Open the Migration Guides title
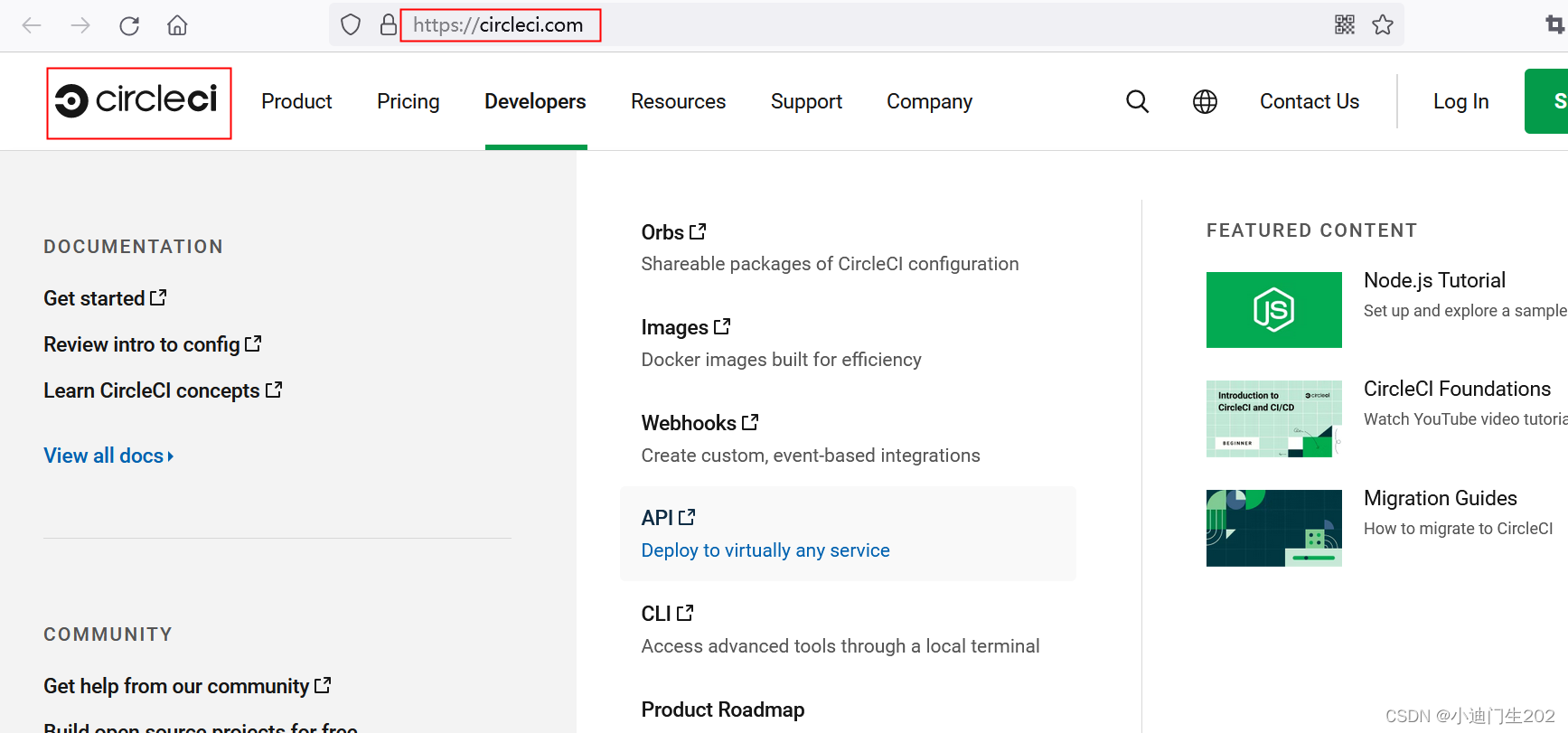1568x733 pixels. 1441,498
